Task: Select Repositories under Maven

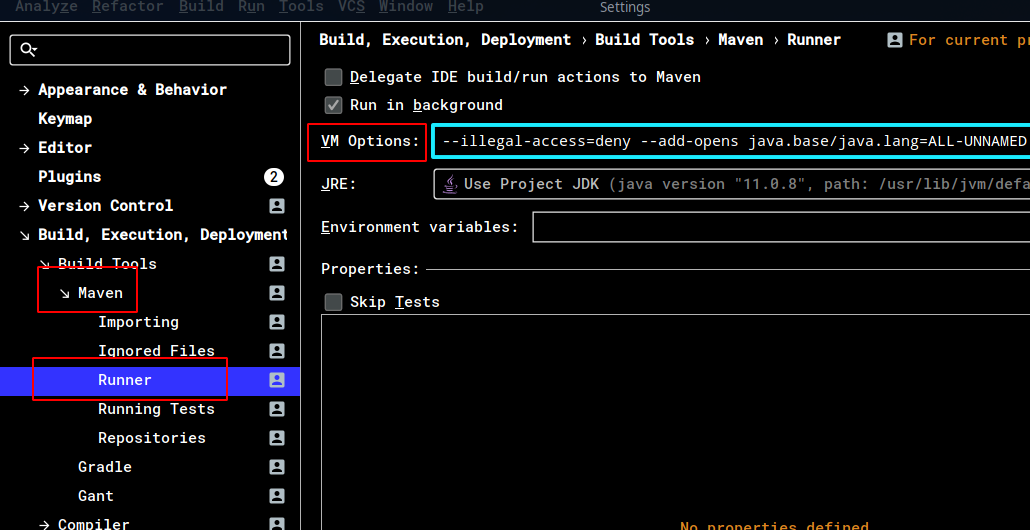Action: coord(152,437)
